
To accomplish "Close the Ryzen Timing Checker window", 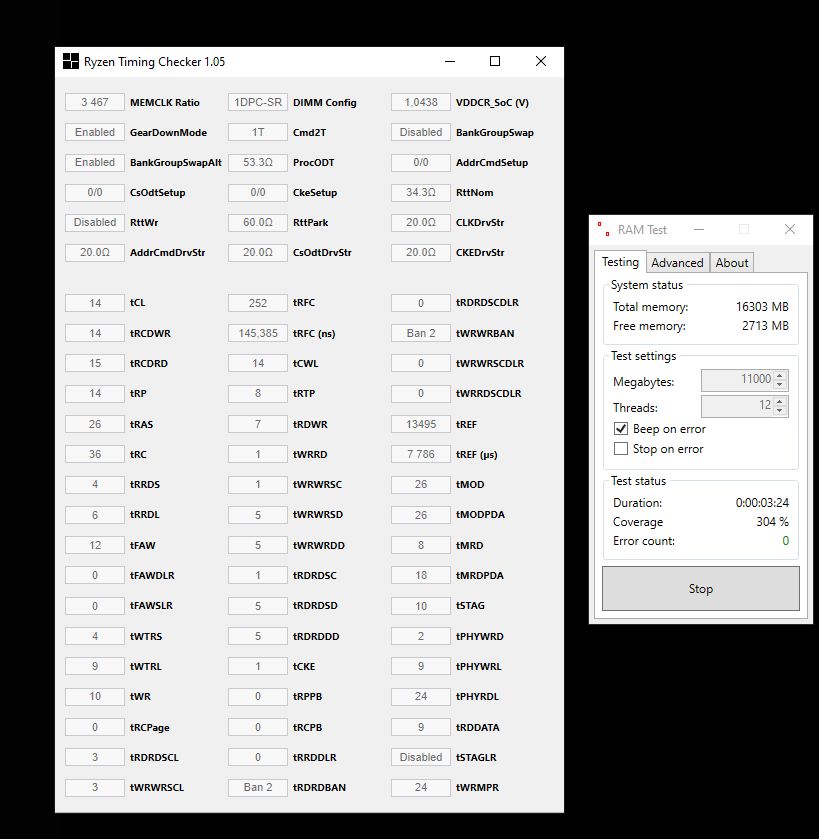I will tap(541, 62).
